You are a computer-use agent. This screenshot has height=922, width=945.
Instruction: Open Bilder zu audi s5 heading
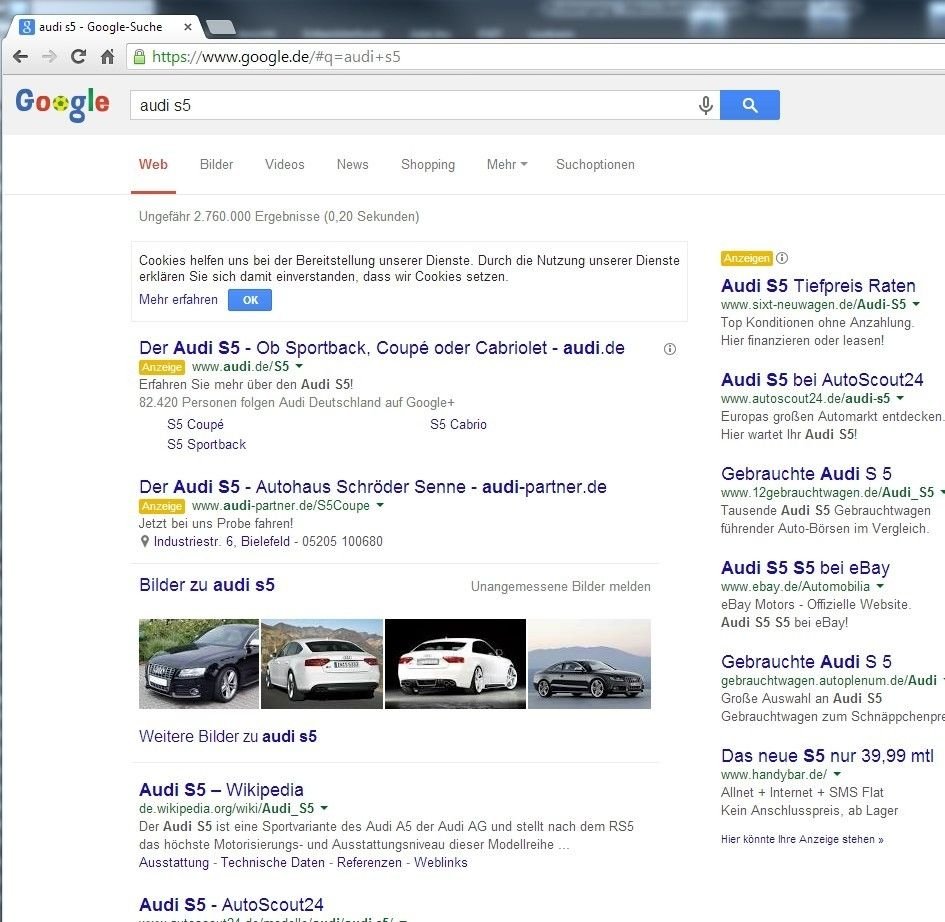pos(207,585)
